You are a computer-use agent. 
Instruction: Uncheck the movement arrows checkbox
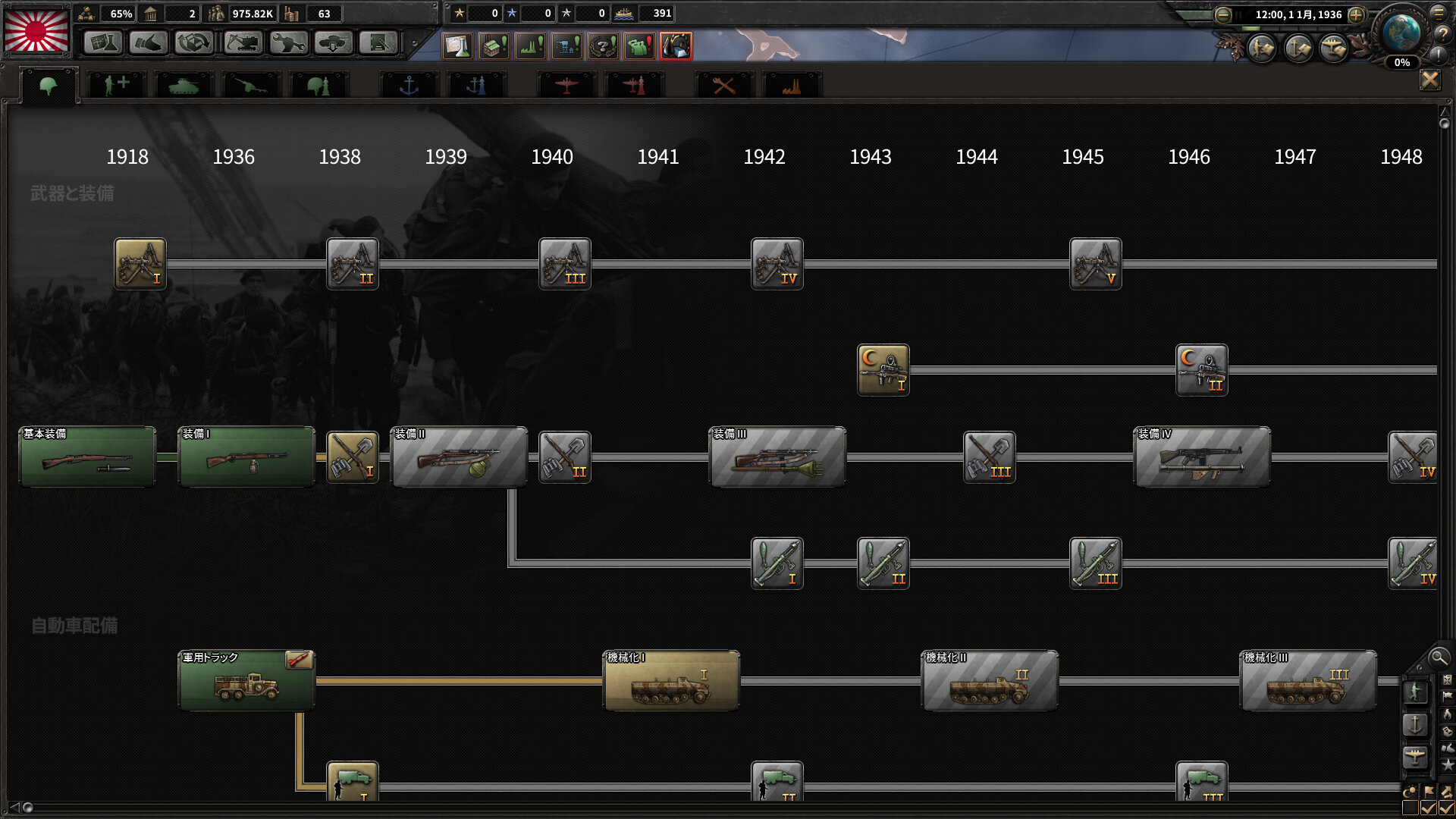(1446, 808)
